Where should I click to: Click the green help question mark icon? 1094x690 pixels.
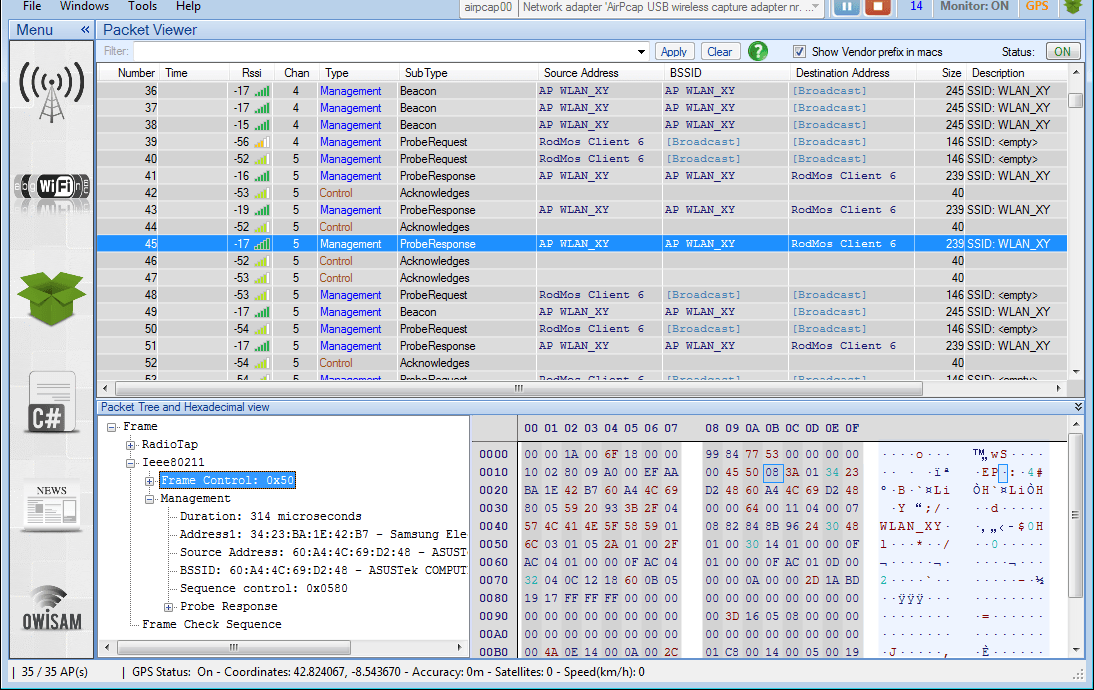click(758, 51)
